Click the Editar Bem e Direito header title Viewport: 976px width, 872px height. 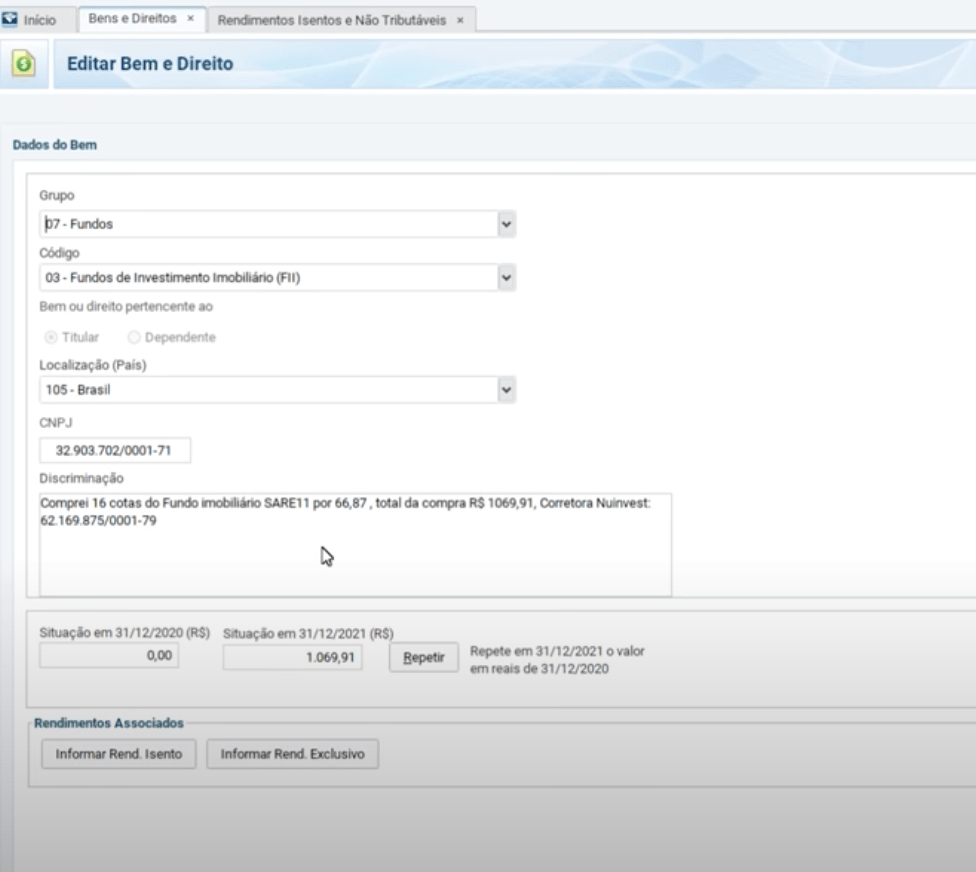click(149, 64)
